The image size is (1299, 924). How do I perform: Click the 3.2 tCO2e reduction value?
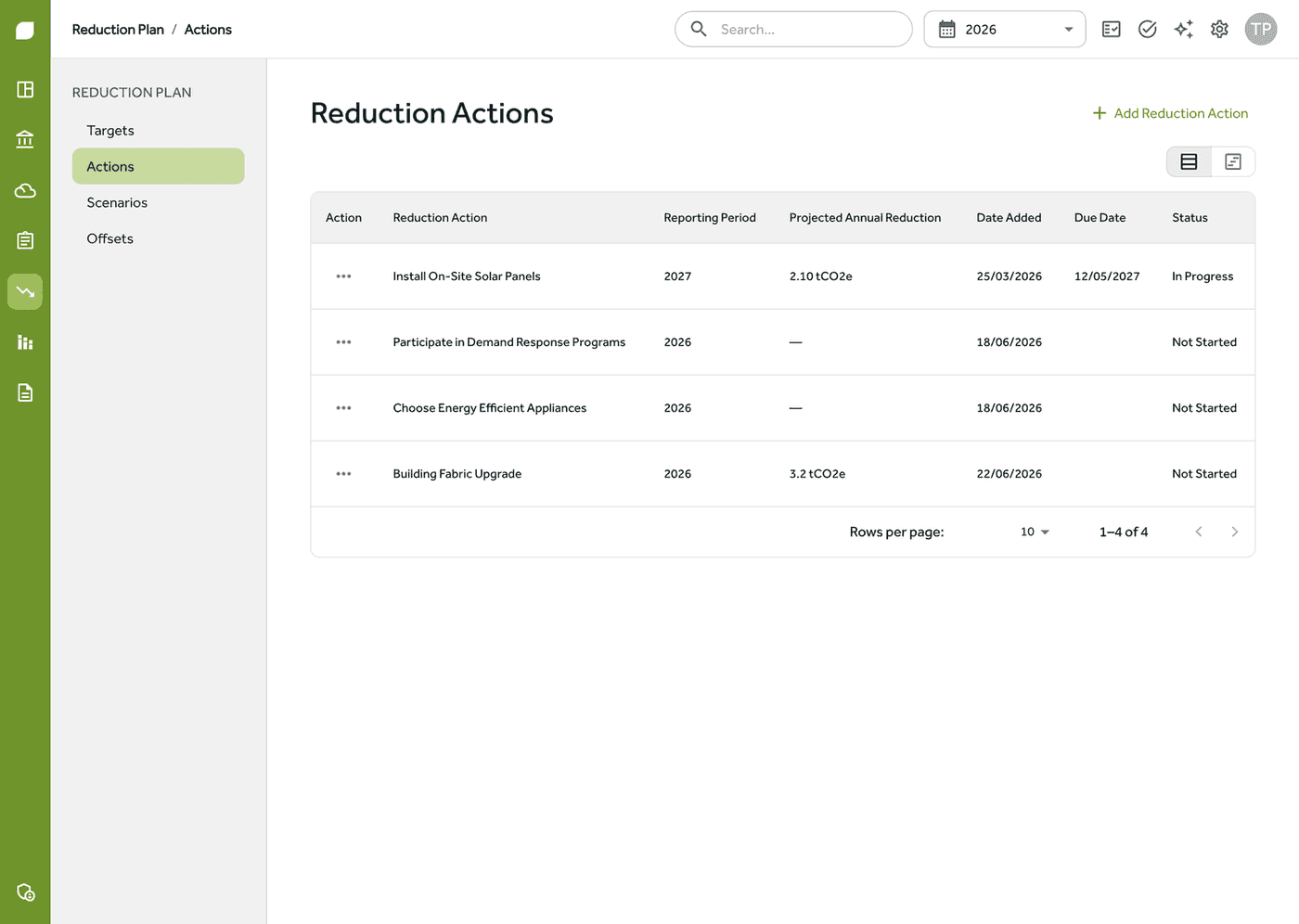[817, 474]
